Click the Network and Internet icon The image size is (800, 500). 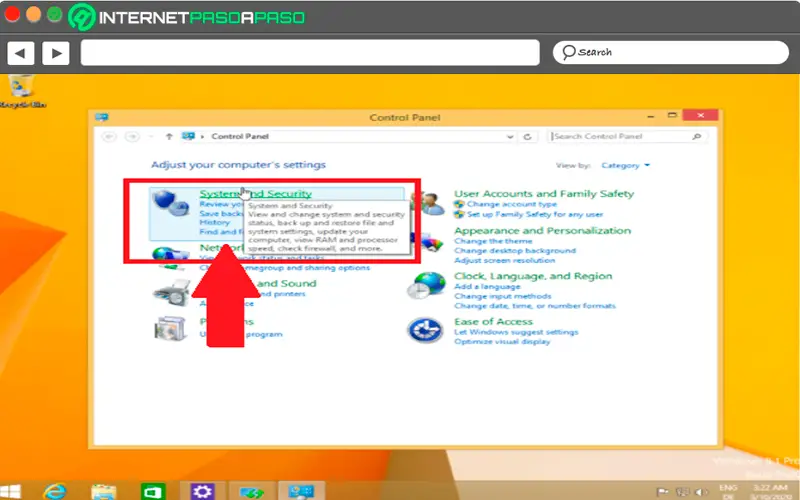click(x=171, y=257)
